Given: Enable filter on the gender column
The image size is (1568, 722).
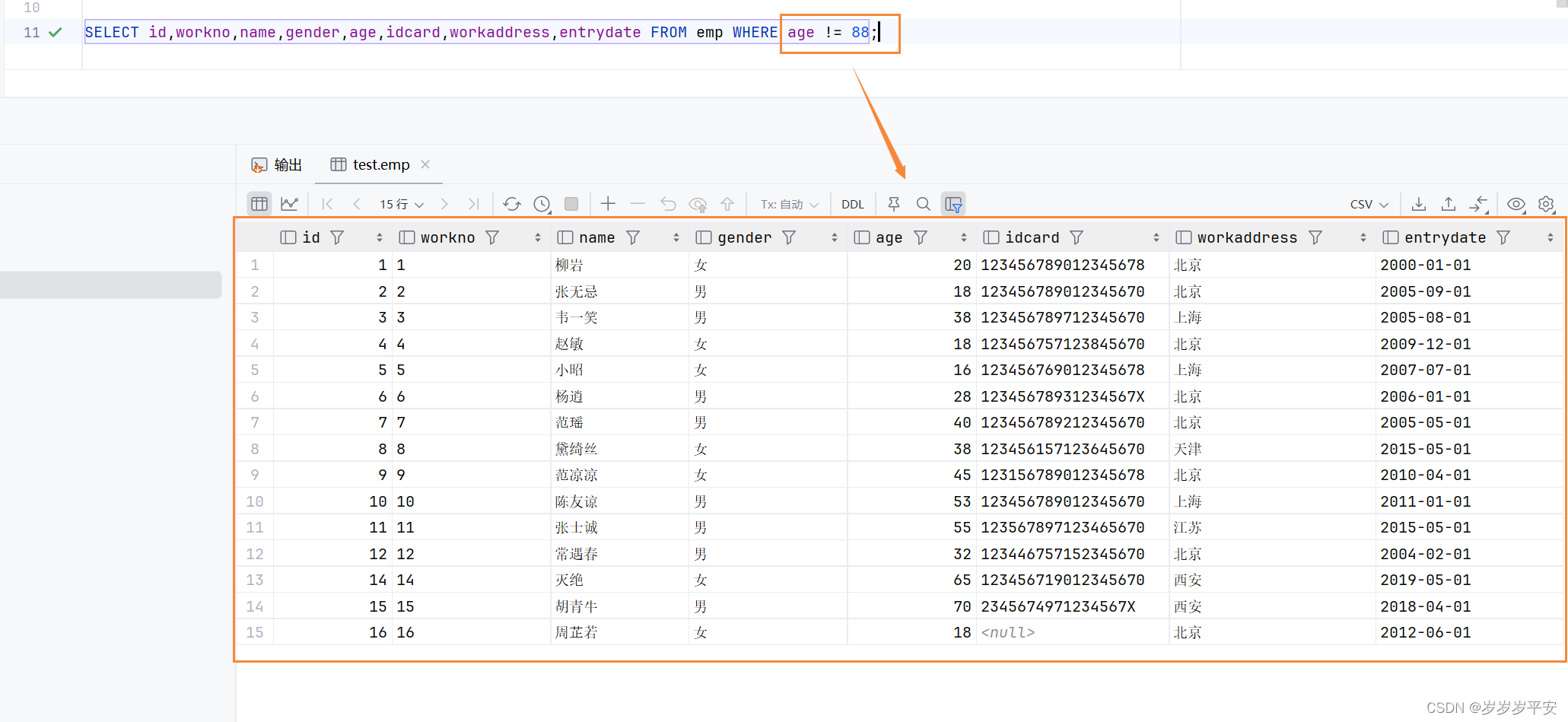Looking at the screenshot, I should [789, 237].
